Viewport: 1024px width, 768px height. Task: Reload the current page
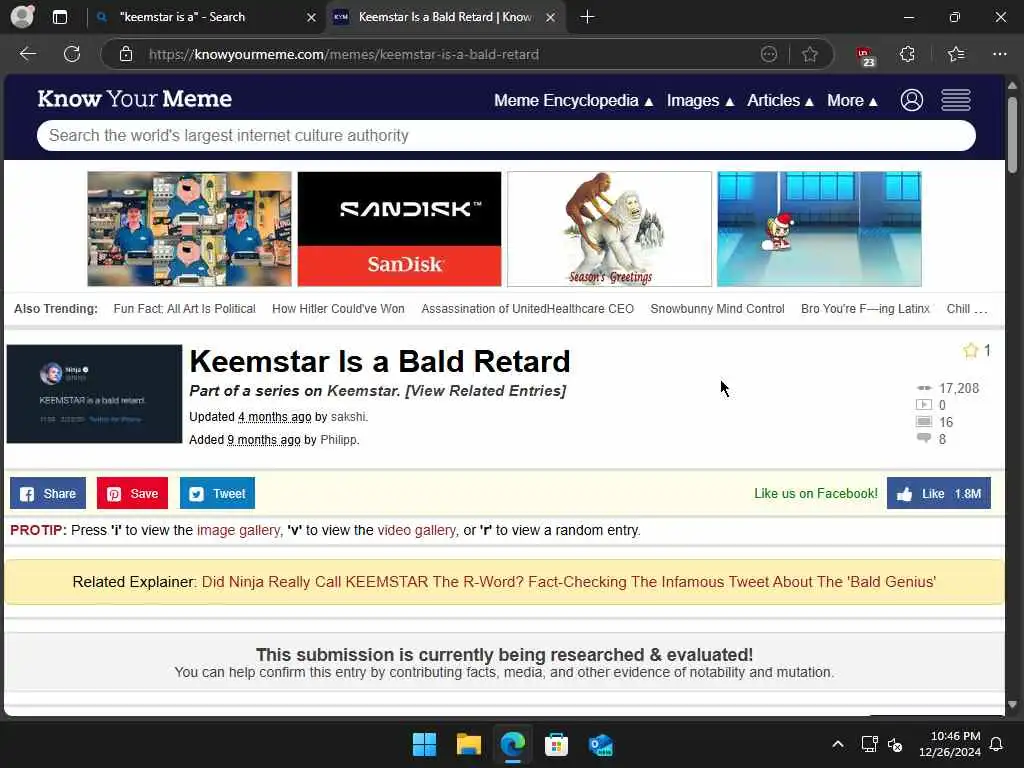click(x=72, y=54)
